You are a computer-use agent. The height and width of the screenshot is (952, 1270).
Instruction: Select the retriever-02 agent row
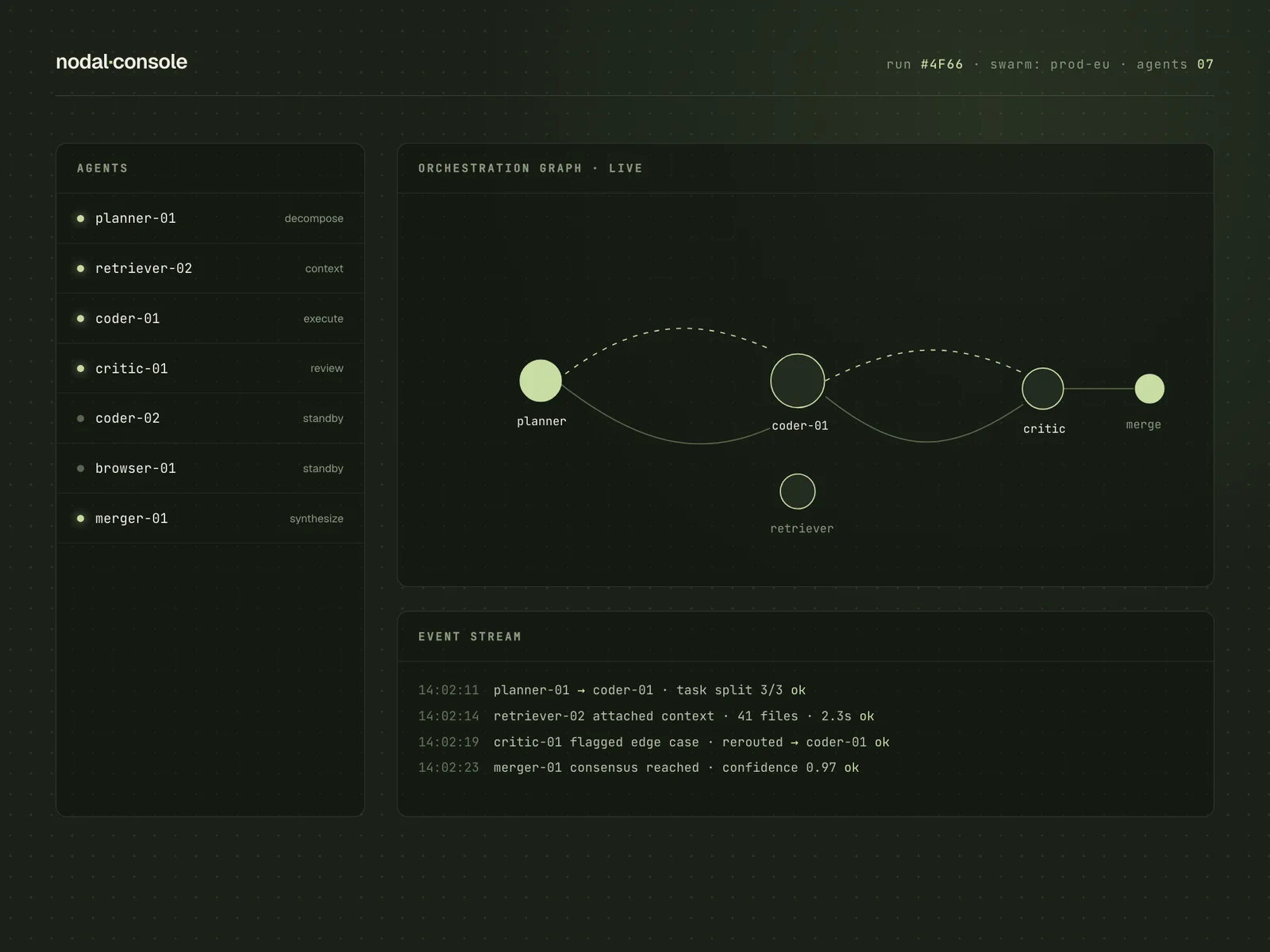click(x=210, y=268)
